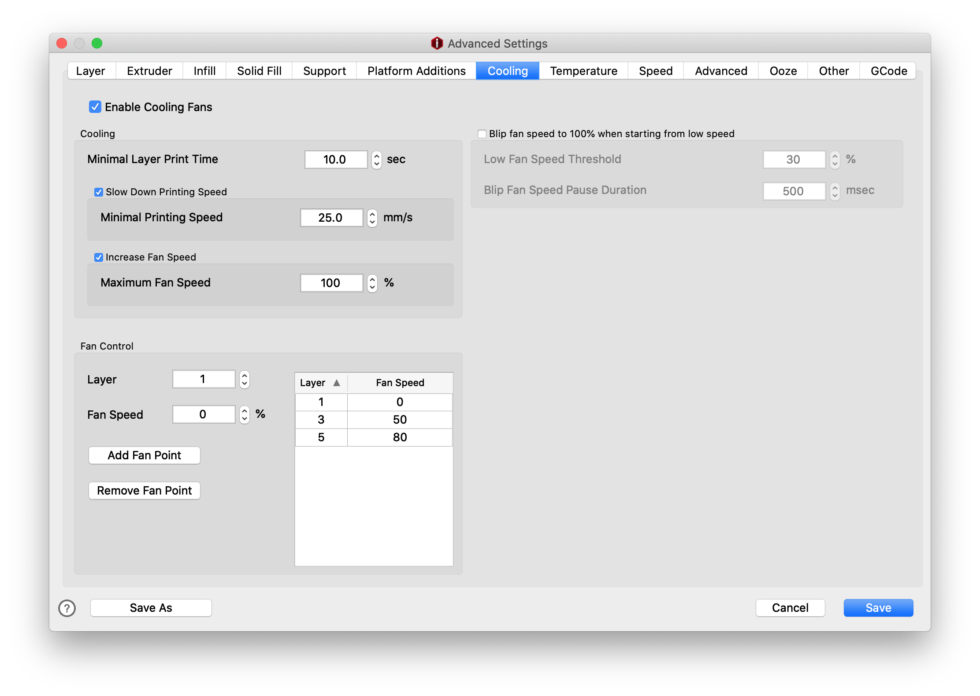This screenshot has width=980, height=696.
Task: Click the Maximum Fan Speed stepper
Action: click(372, 283)
